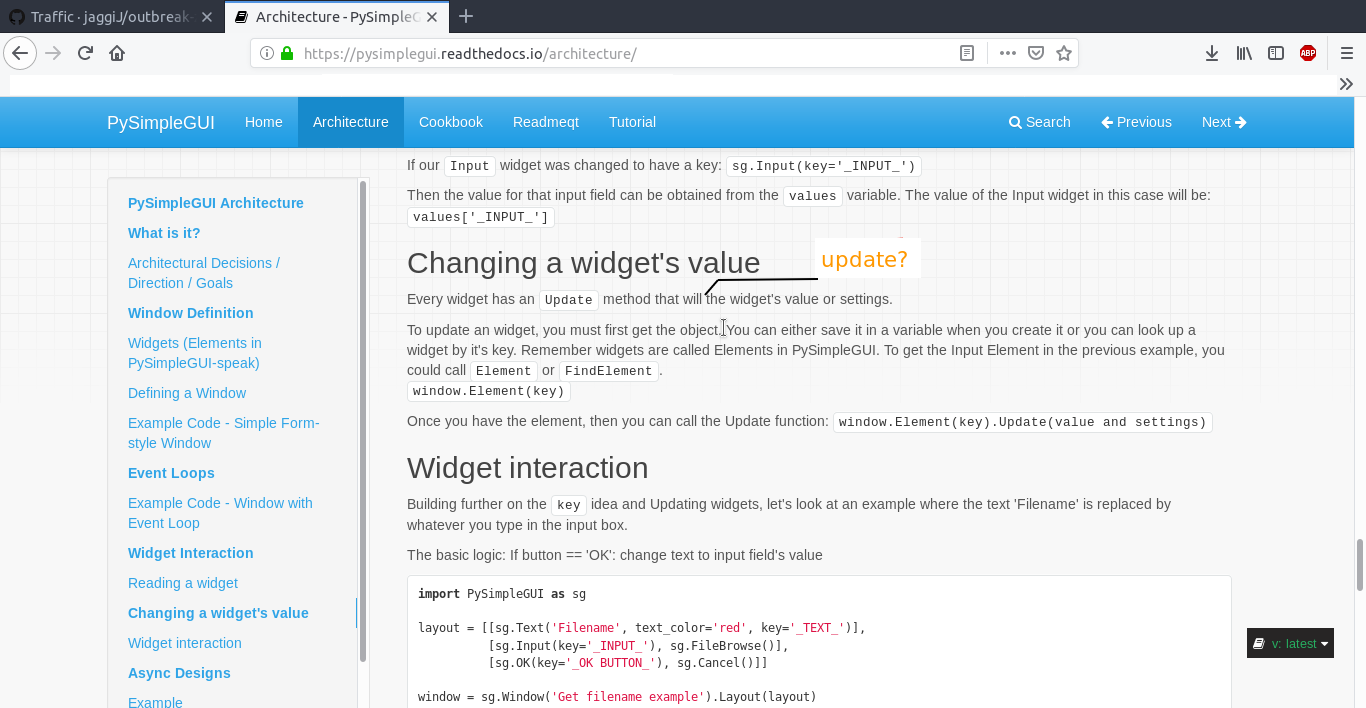1366x708 pixels.
Task: Jump to Widget Interaction sidebar heading
Action: coord(191,553)
